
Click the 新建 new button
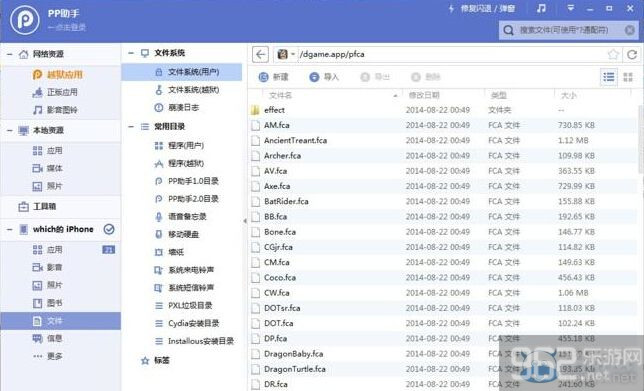(274, 77)
